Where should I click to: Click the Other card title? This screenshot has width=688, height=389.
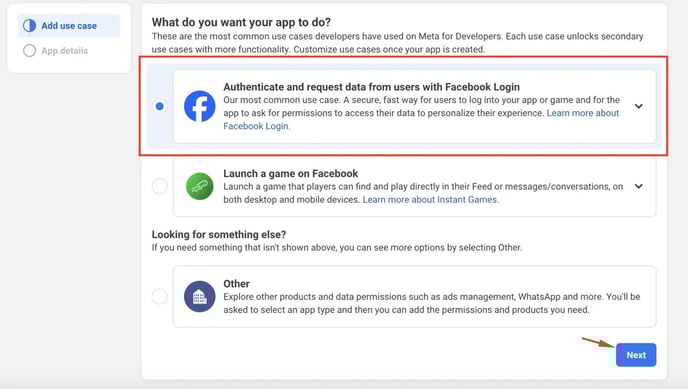236,284
